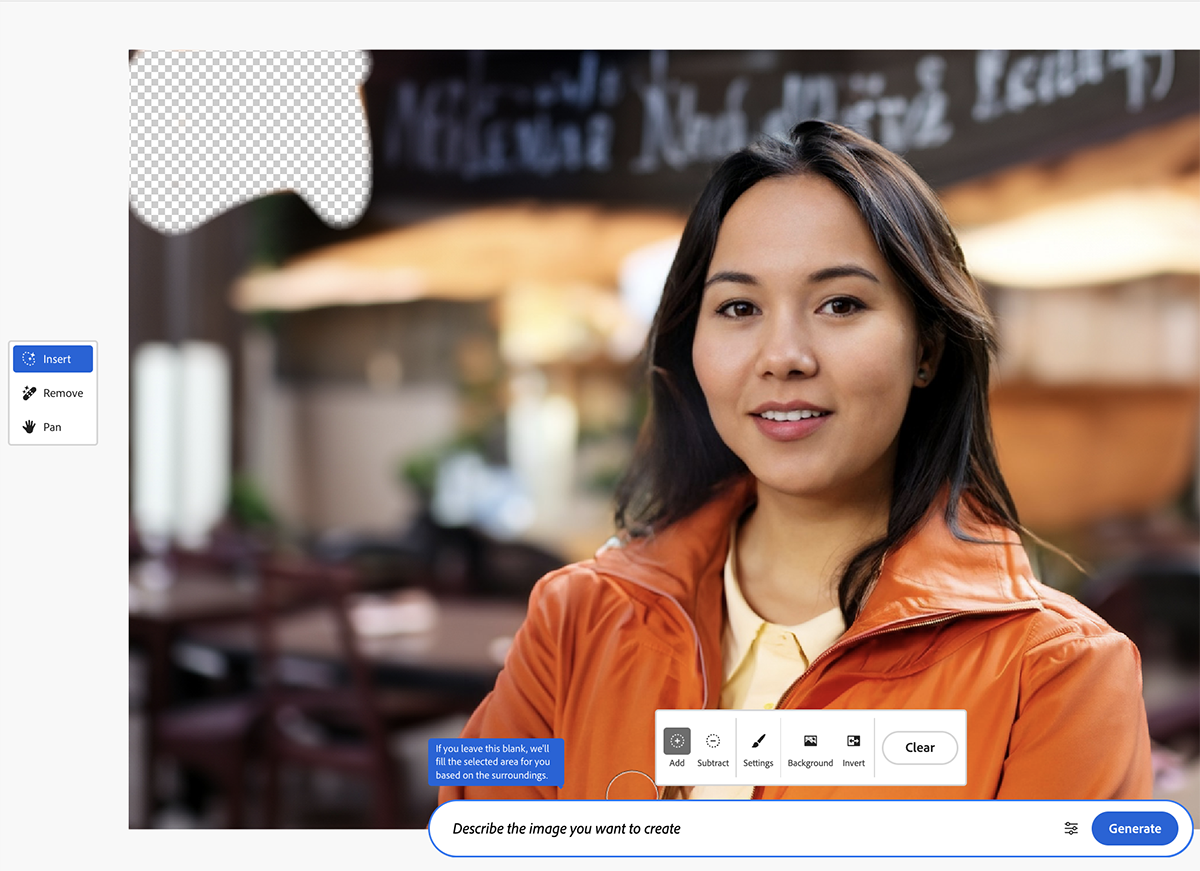Open the brush Settings
The height and width of the screenshot is (871, 1200).
point(757,747)
